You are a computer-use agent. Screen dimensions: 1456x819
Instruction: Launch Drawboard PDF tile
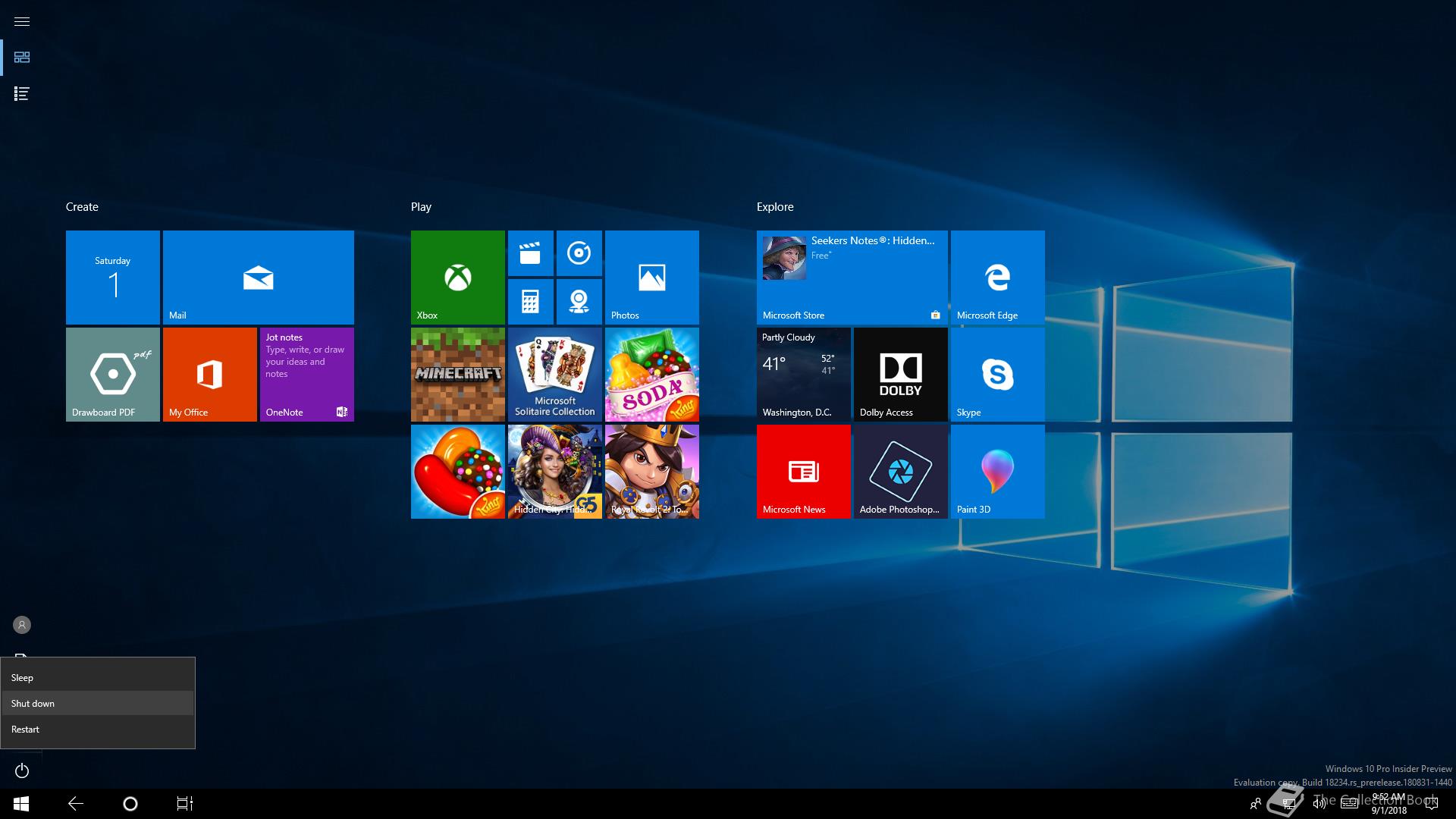[x=113, y=375]
